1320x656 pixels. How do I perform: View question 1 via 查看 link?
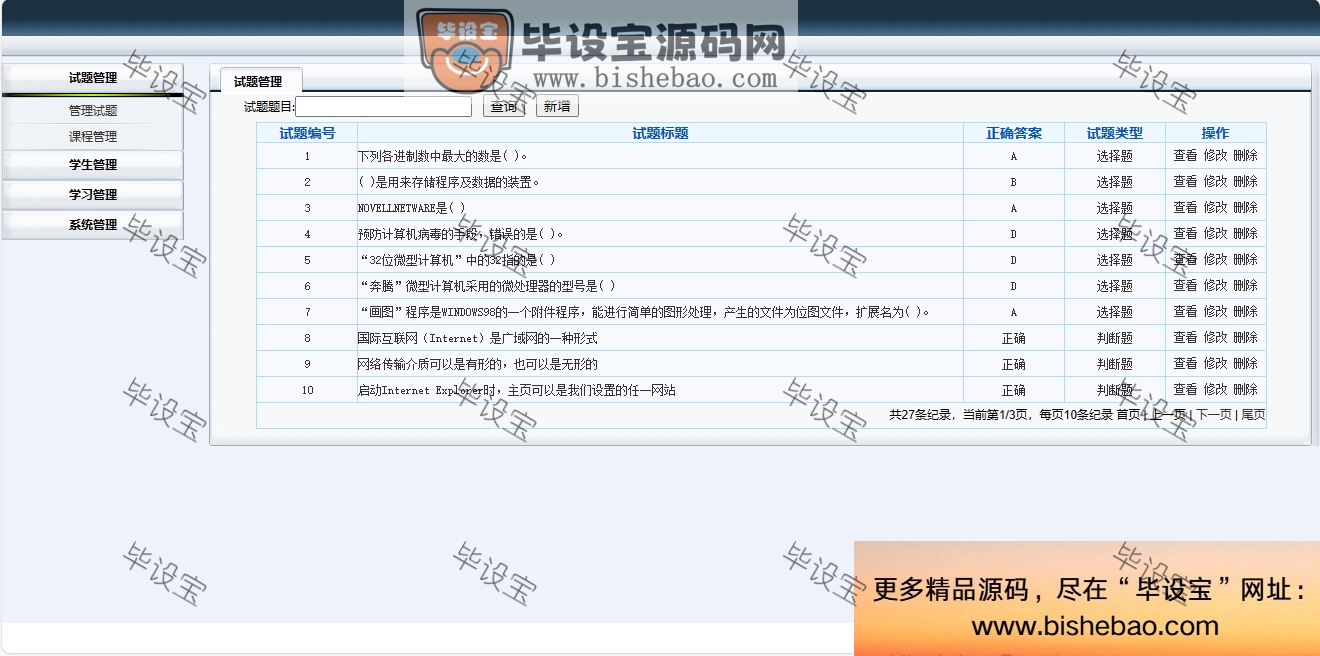(1185, 156)
